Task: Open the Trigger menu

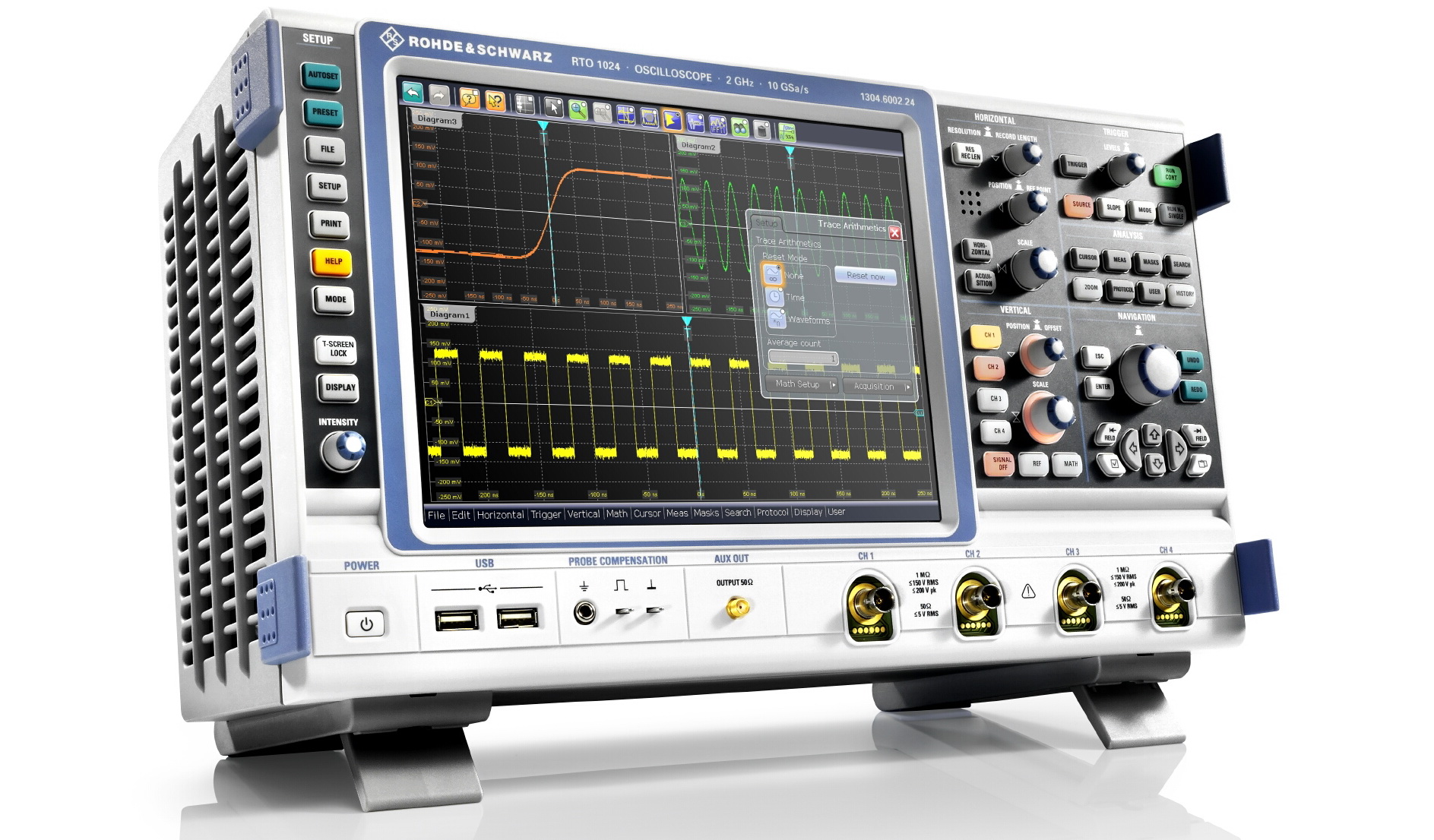Action: 546,514
